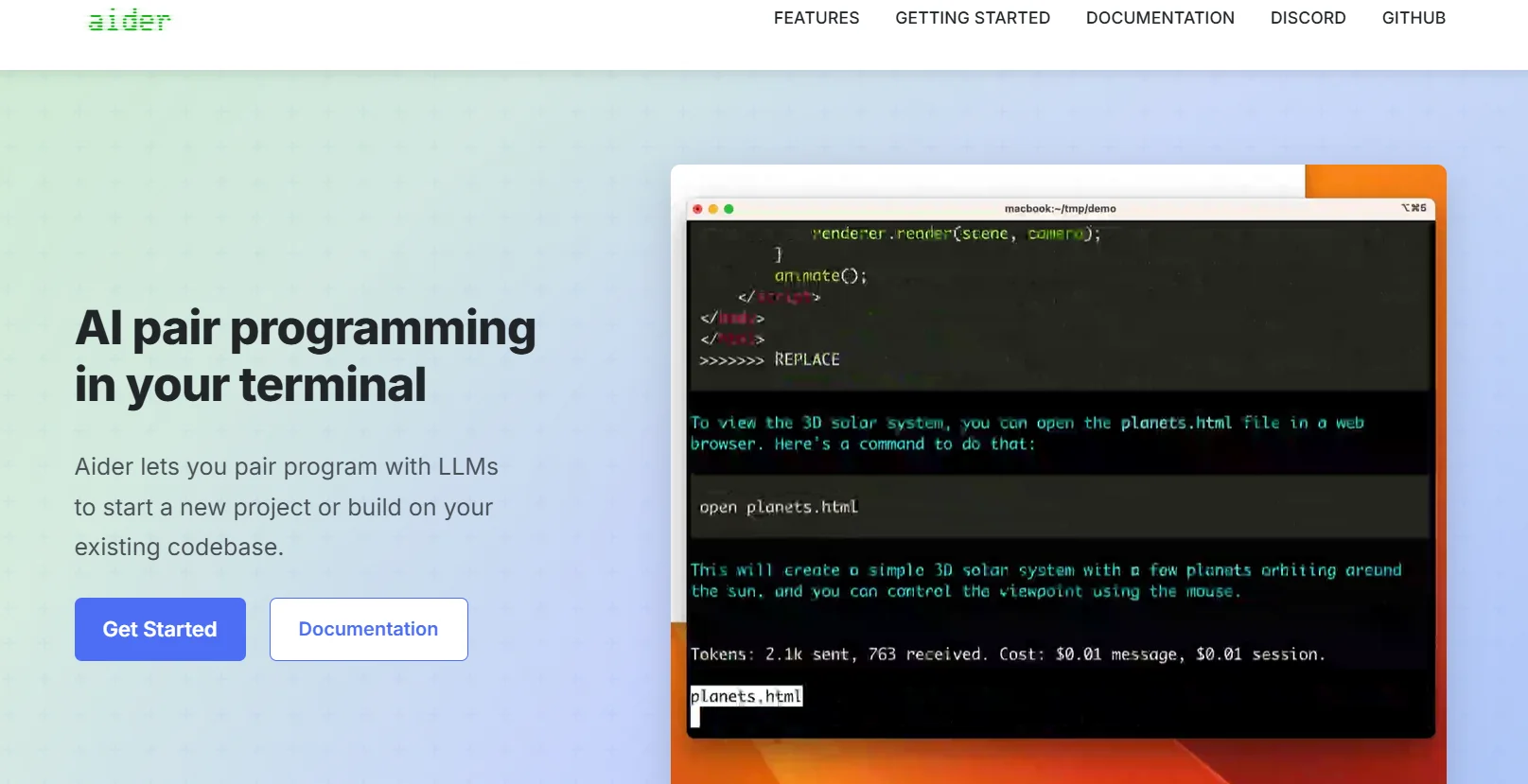The image size is (1528, 784).
Task: Click the '>>>>>>> REPLACE' line in terminal
Action: [x=769, y=359]
